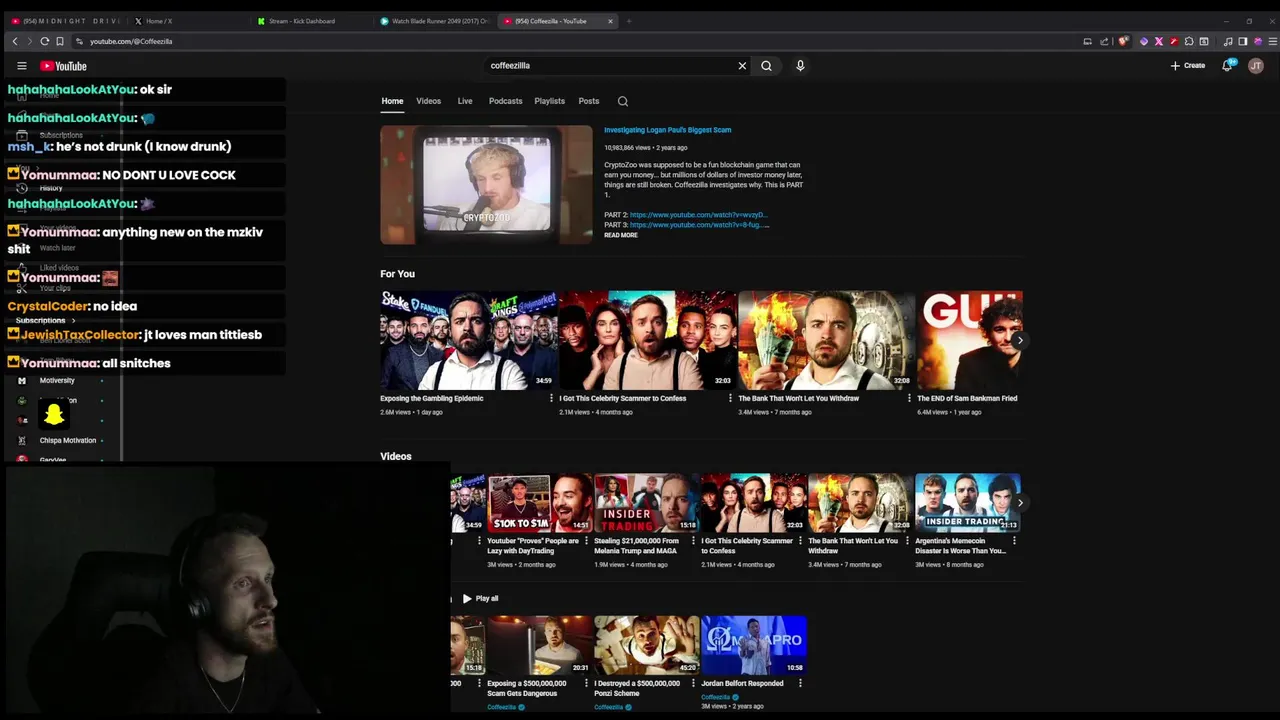Image resolution: width=1280 pixels, height=720 pixels.
Task: Click the browser bookmark icon
Action: coord(59,41)
